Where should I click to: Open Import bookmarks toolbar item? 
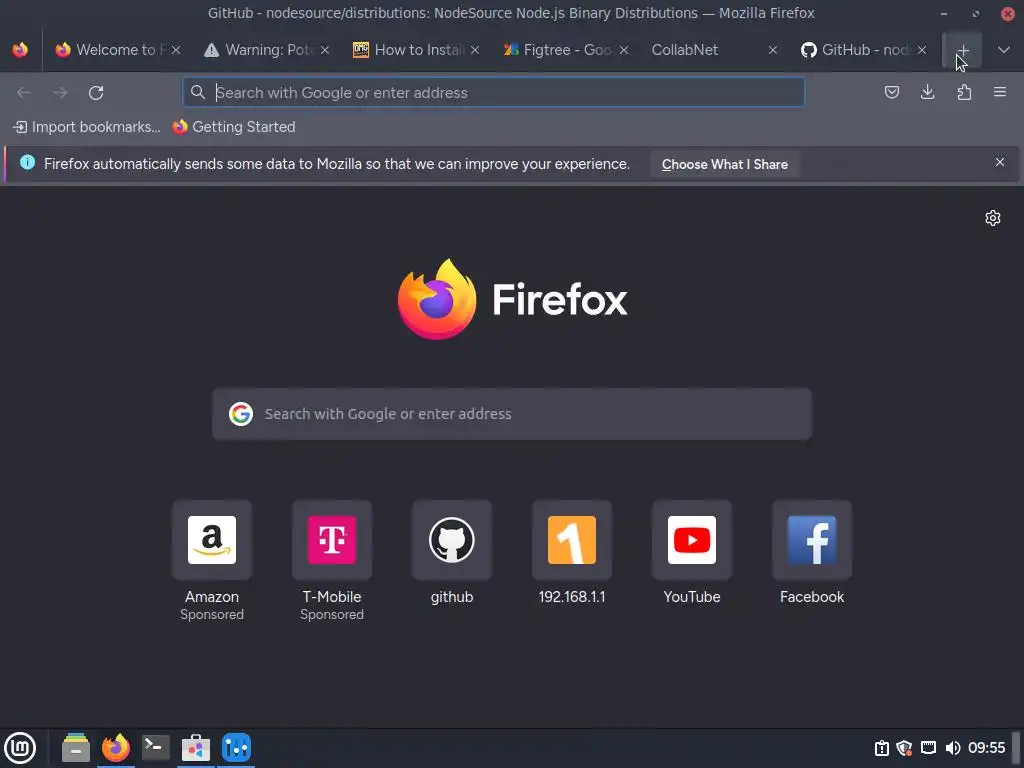(x=87, y=127)
